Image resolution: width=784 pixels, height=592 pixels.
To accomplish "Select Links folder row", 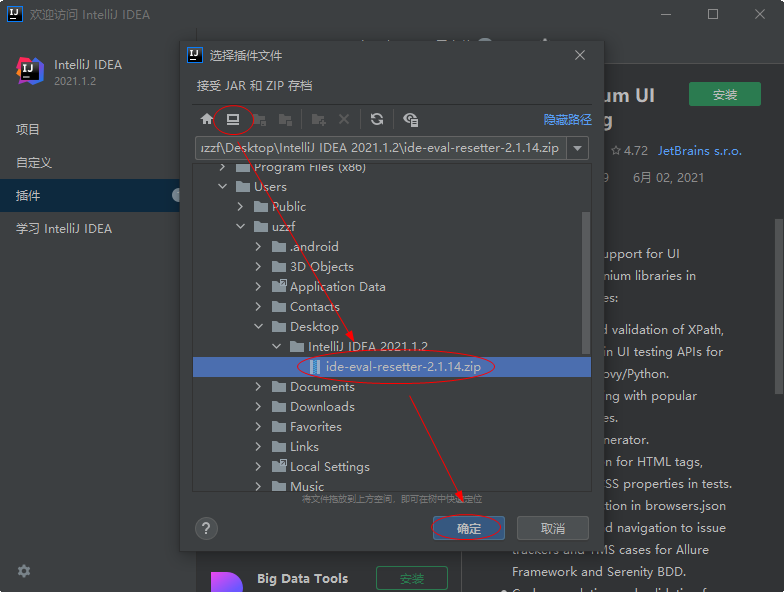I will [392, 446].
